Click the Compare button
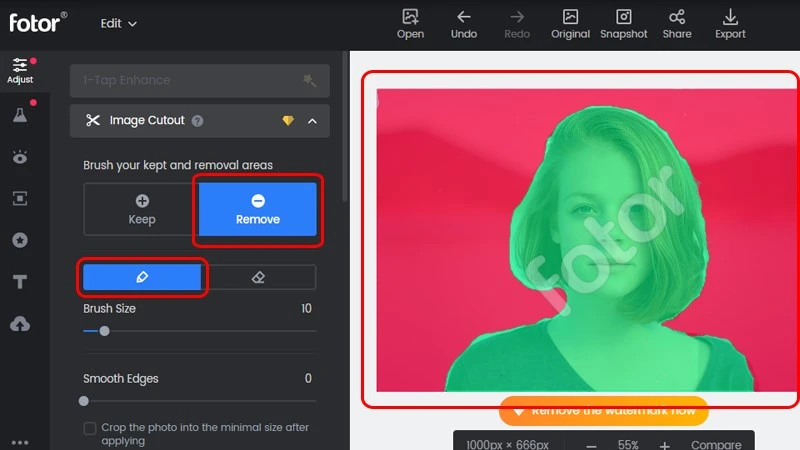The height and width of the screenshot is (450, 800). click(716, 444)
